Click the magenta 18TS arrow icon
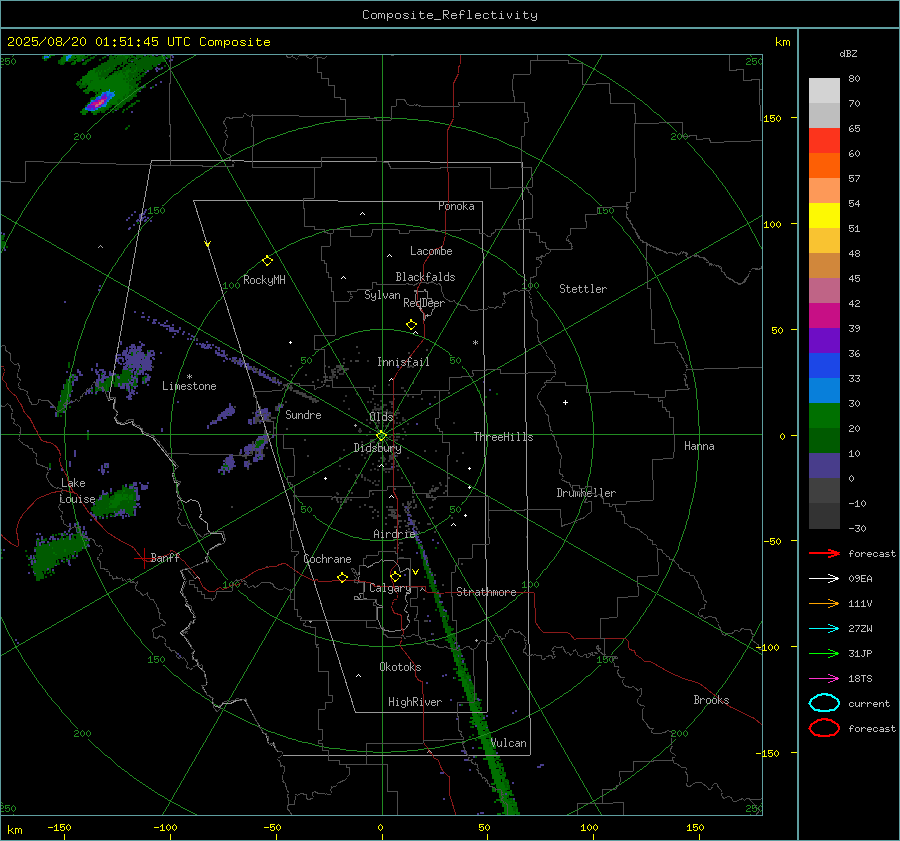The height and width of the screenshot is (841, 900). [824, 679]
